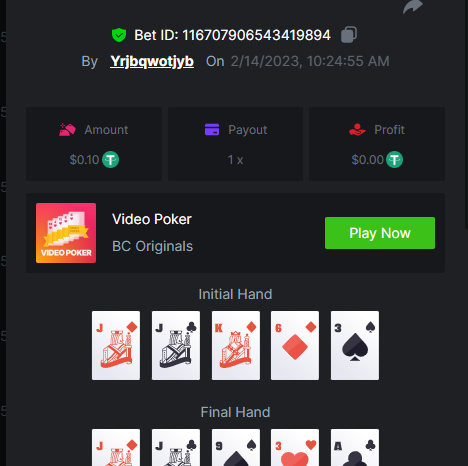468x466 pixels.
Task: Select the 6 of diamonds card
Action: tap(295, 345)
